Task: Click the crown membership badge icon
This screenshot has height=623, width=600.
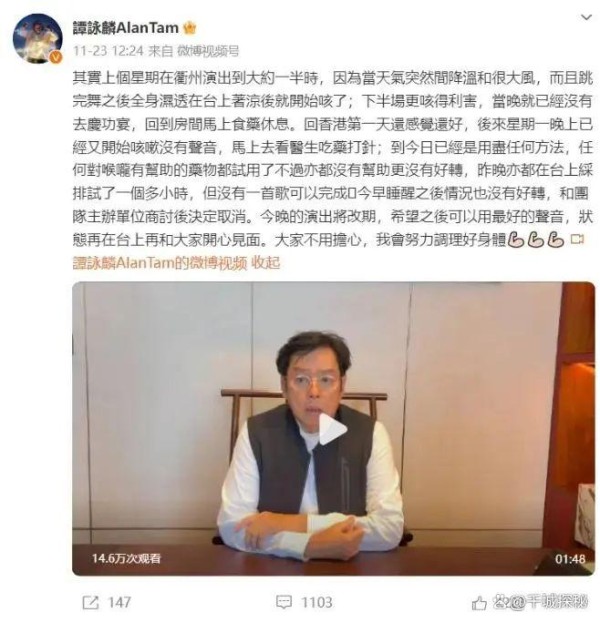Action: pyautogui.click(x=190, y=28)
